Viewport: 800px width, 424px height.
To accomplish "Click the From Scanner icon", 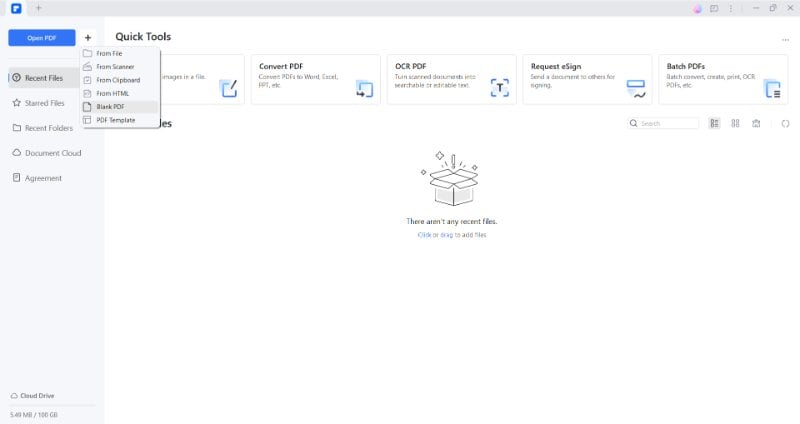I will [87, 66].
